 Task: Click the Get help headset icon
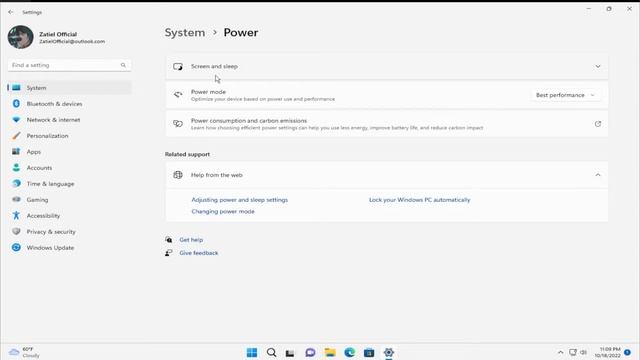point(169,240)
